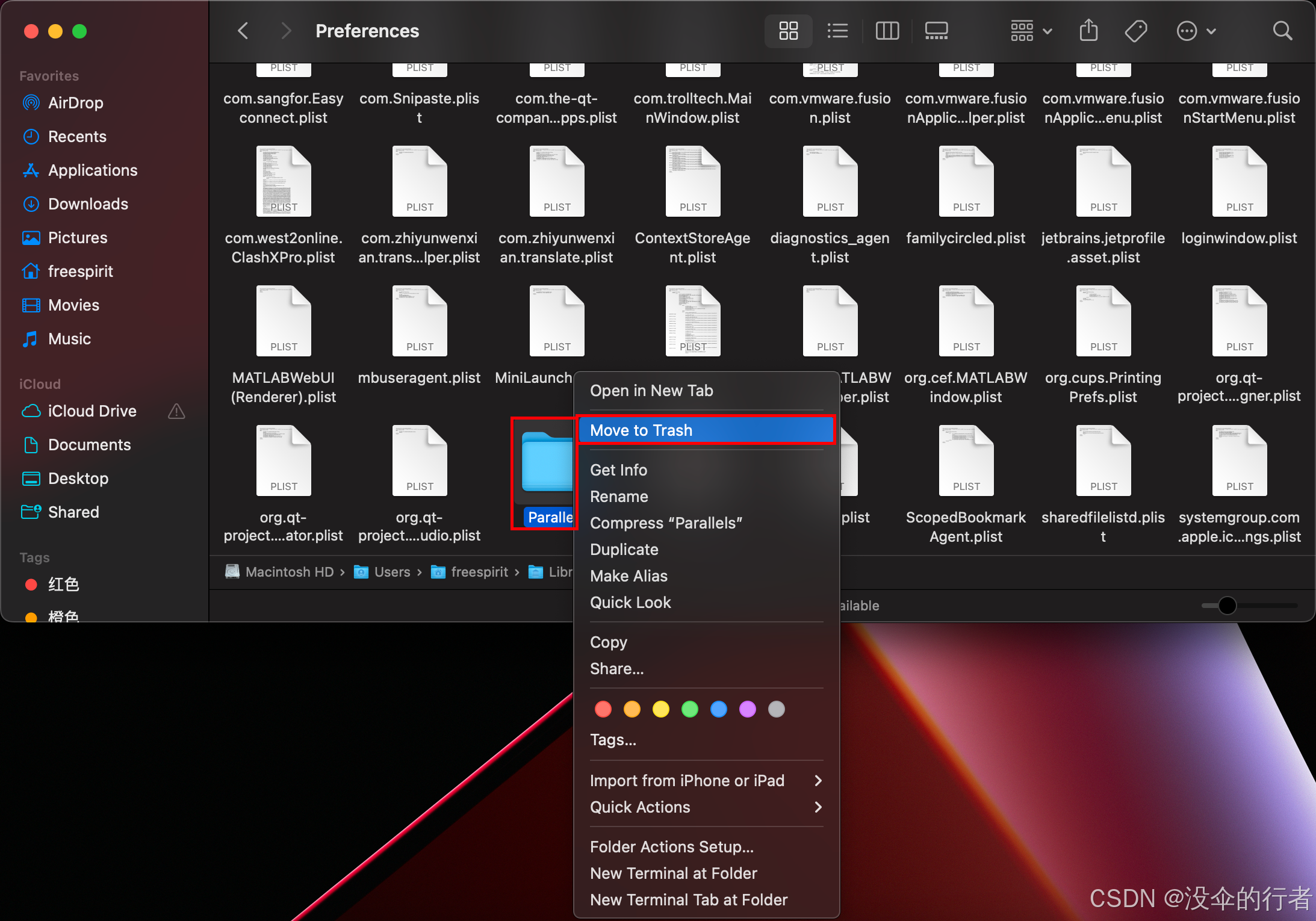Screen dimensions: 1316x921
Task: Click the Edit Tags toolbar icon
Action: pos(1136,31)
